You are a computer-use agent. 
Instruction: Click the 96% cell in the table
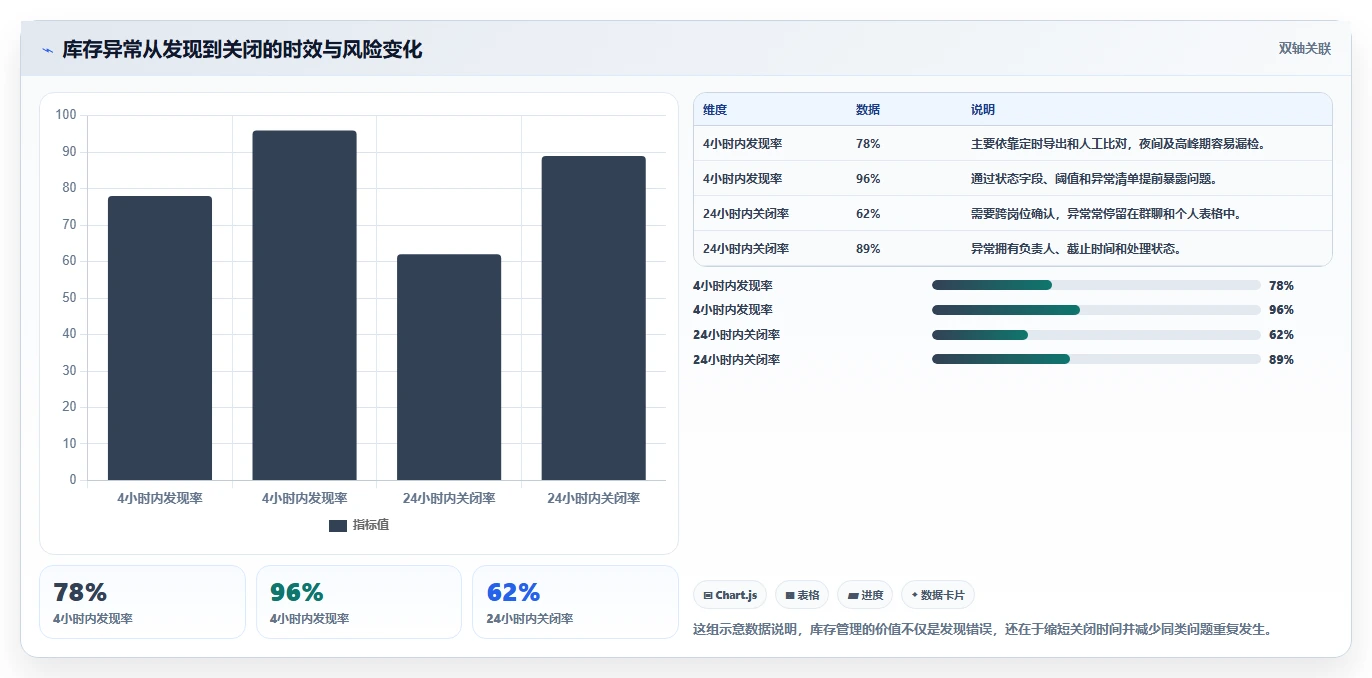point(868,179)
